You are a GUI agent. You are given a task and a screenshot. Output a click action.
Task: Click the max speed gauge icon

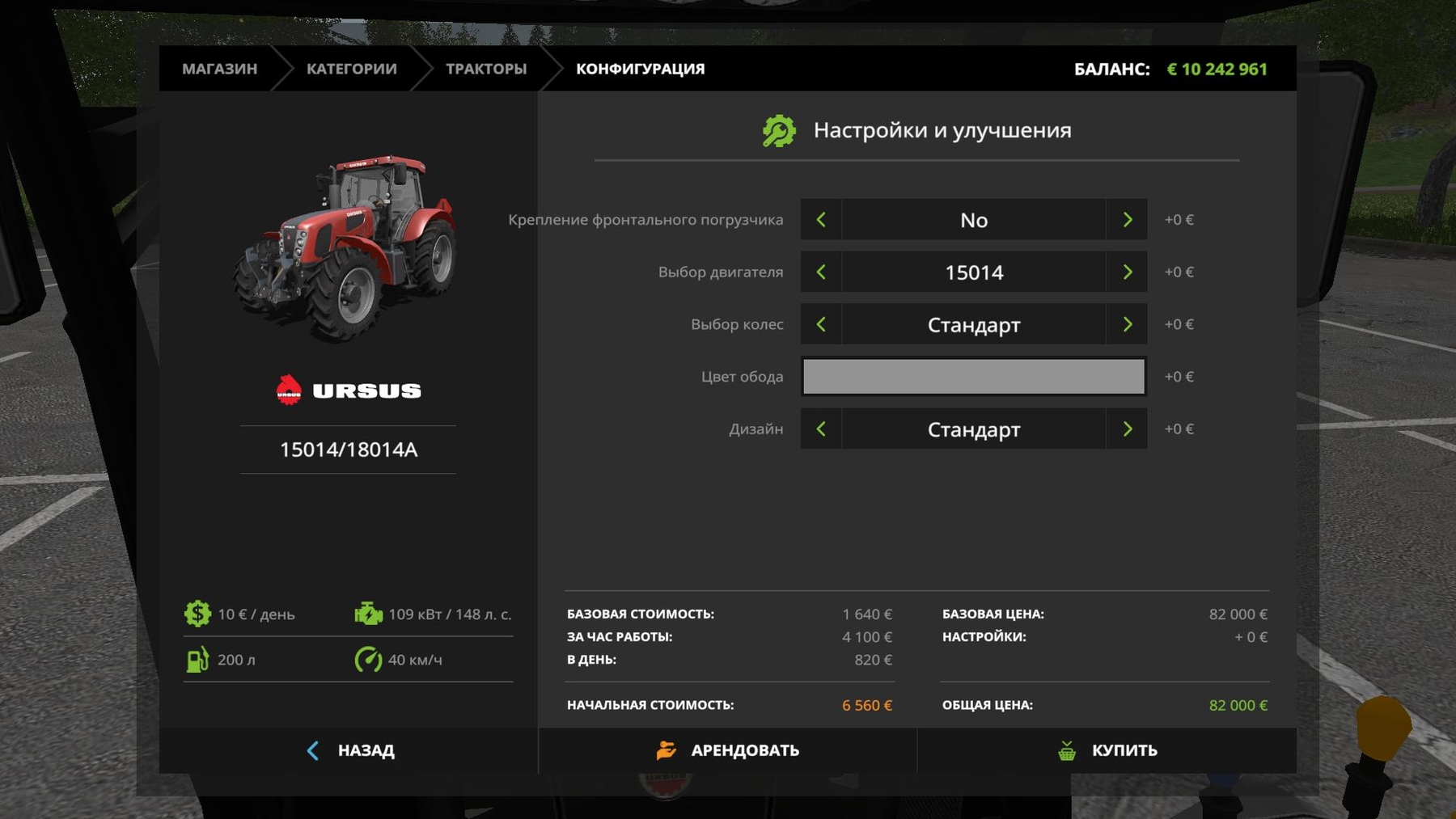pyautogui.click(x=368, y=660)
